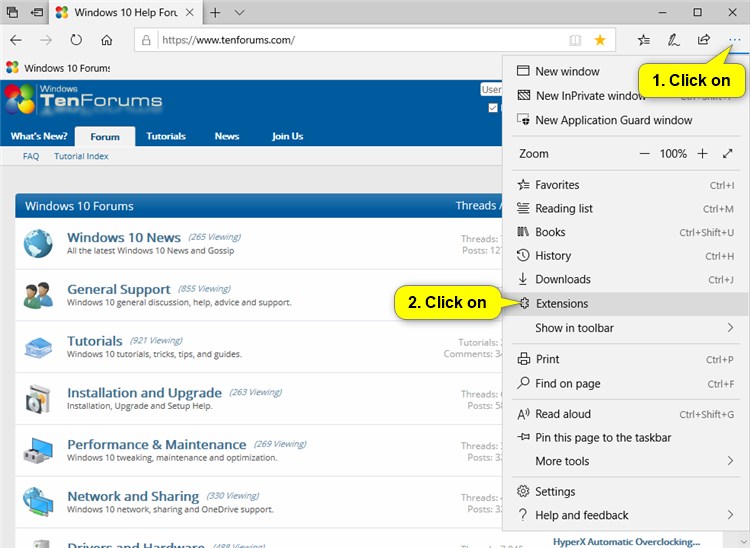Expand Show in toolbar submenu arrow
The height and width of the screenshot is (548, 750).
coord(730,328)
